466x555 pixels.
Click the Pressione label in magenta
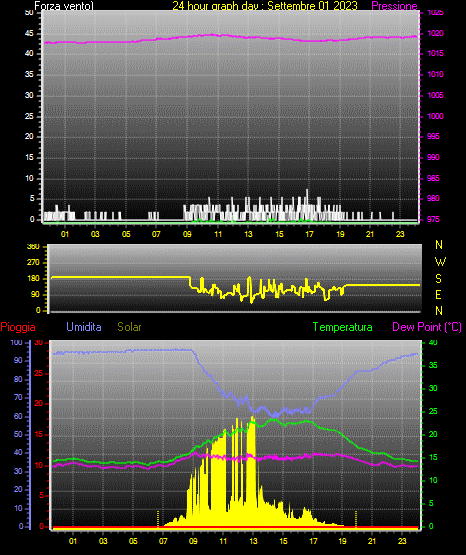pos(394,6)
